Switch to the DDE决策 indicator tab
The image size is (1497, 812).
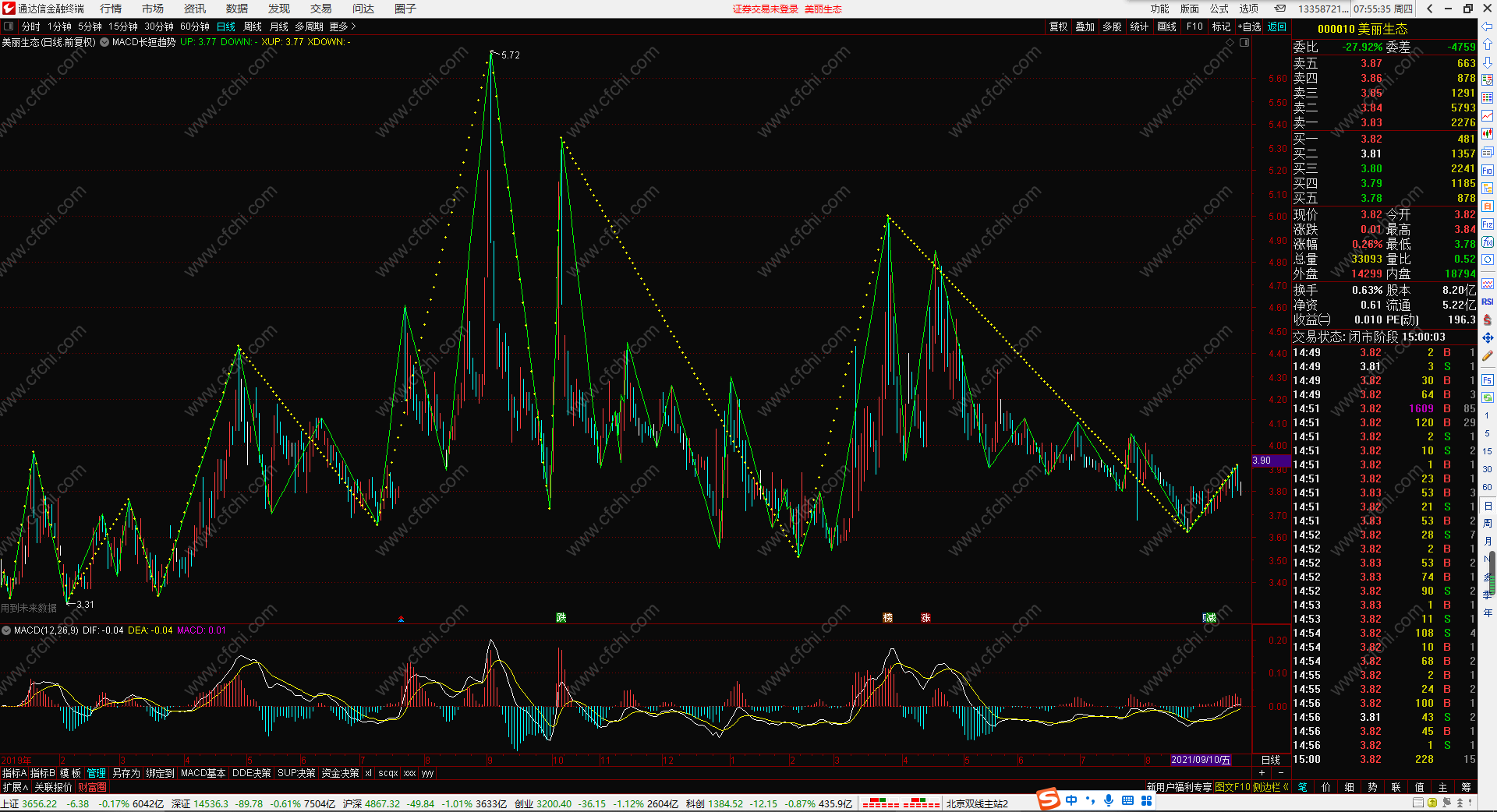252,773
